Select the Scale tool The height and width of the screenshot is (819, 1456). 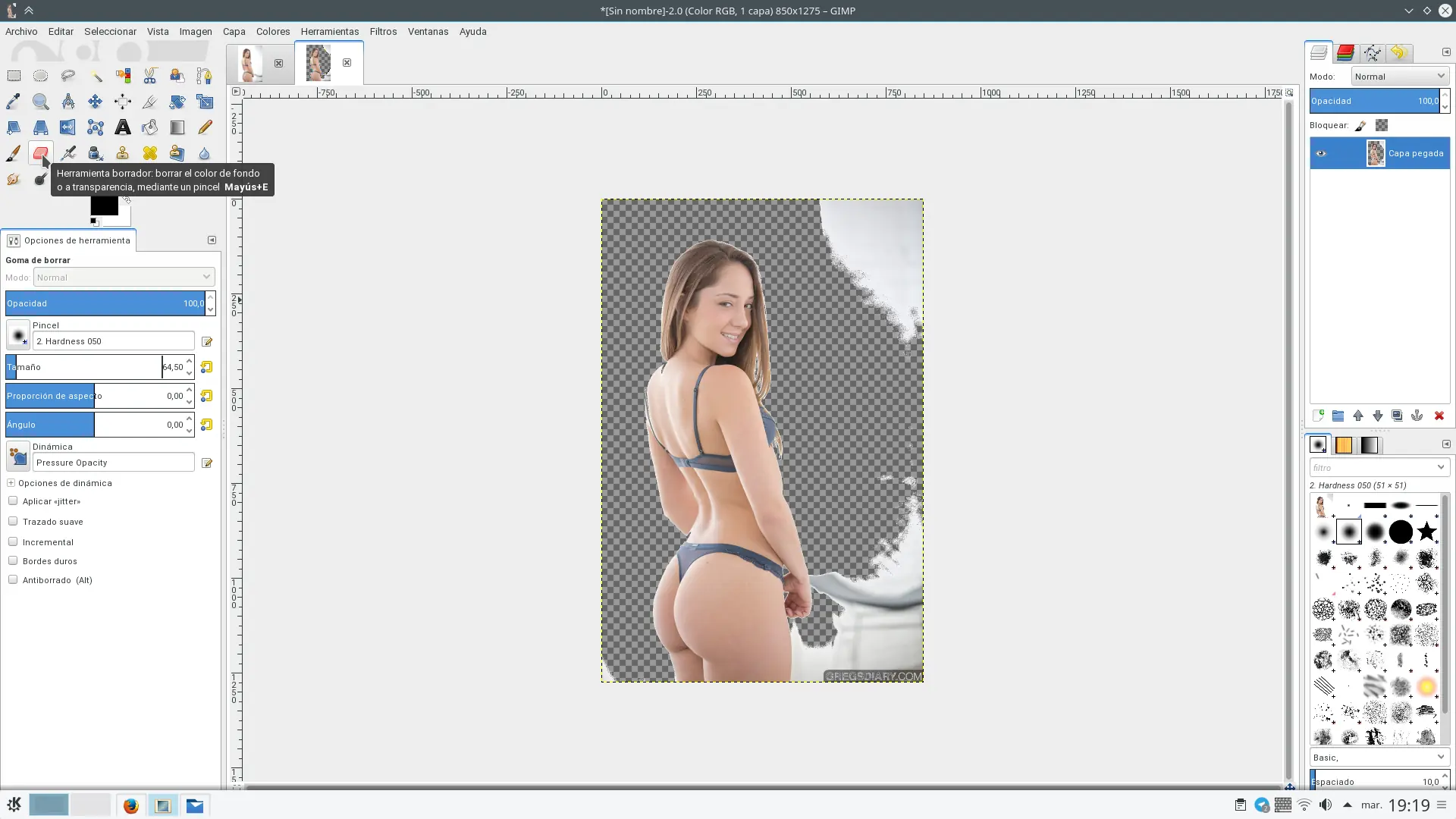205,102
